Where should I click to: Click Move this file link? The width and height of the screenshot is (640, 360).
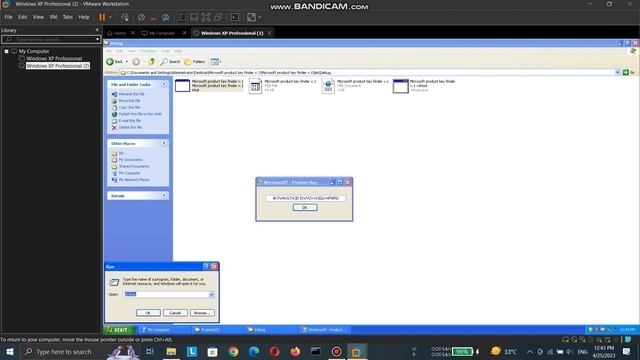(129, 100)
